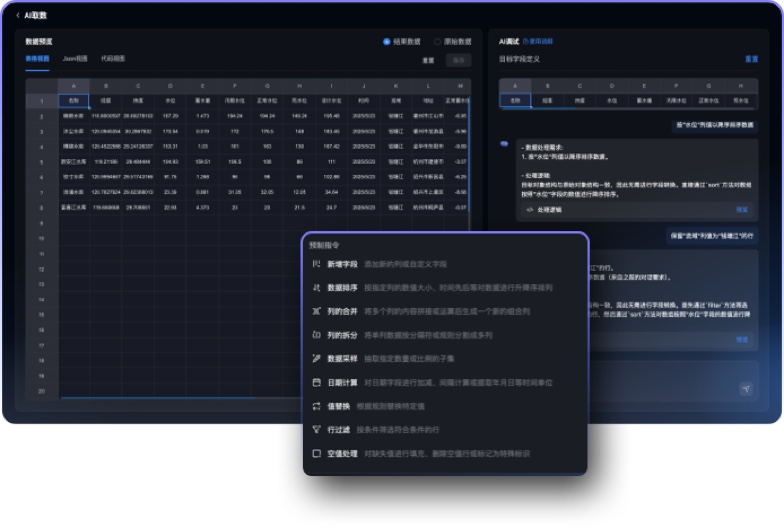
Task: Click cell '167.42' in row 4
Action: tap(332, 146)
